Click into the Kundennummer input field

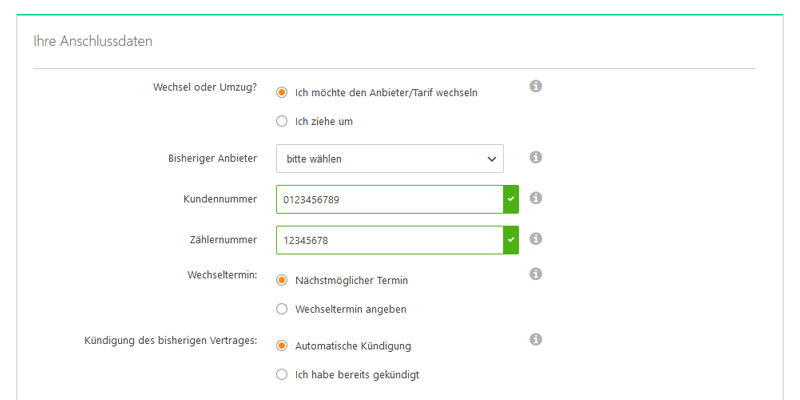pos(389,200)
